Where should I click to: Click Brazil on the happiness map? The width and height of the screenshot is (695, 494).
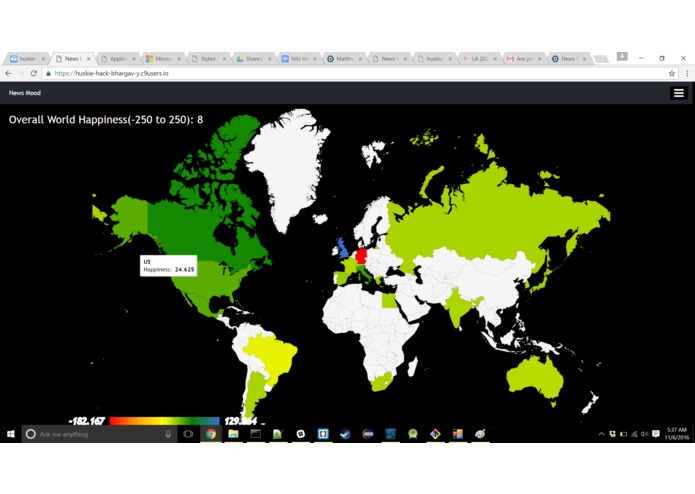[x=273, y=354]
